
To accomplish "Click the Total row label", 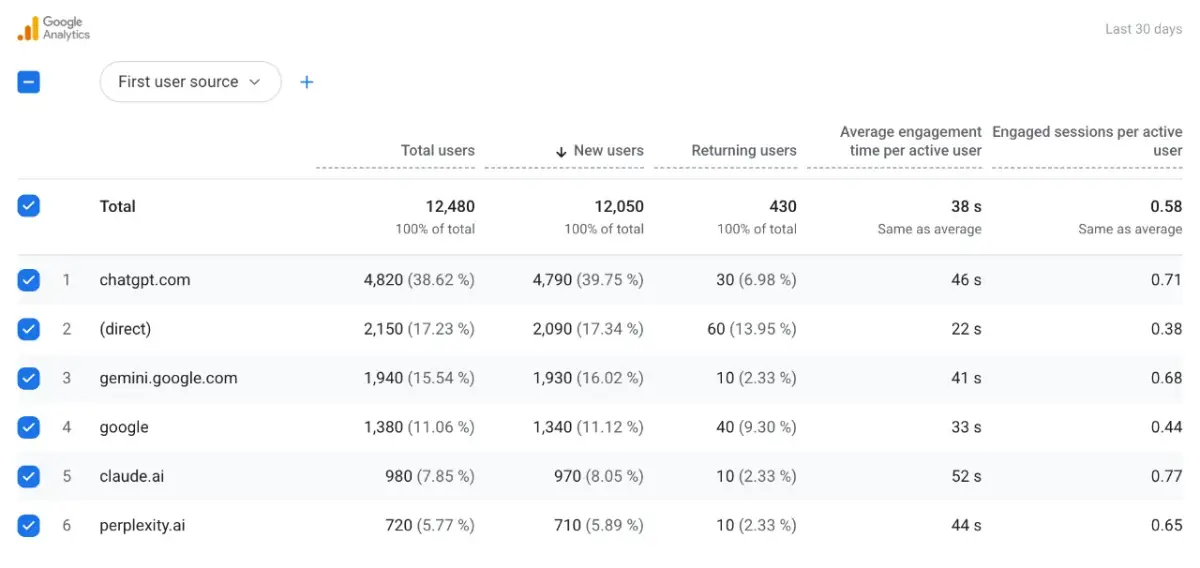I will coord(118,206).
